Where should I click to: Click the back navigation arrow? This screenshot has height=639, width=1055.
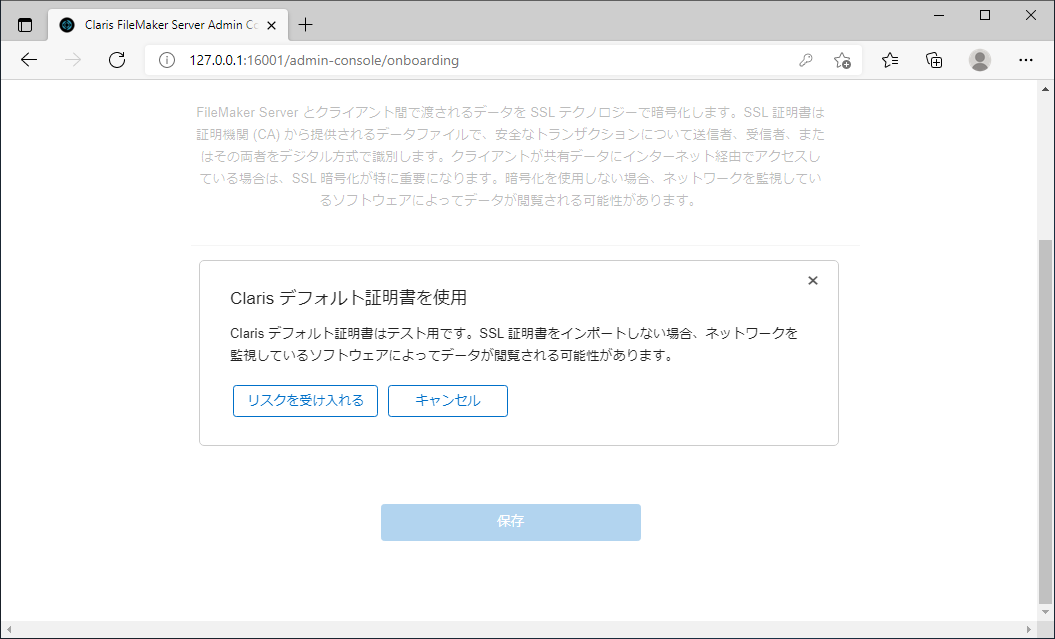click(x=28, y=60)
